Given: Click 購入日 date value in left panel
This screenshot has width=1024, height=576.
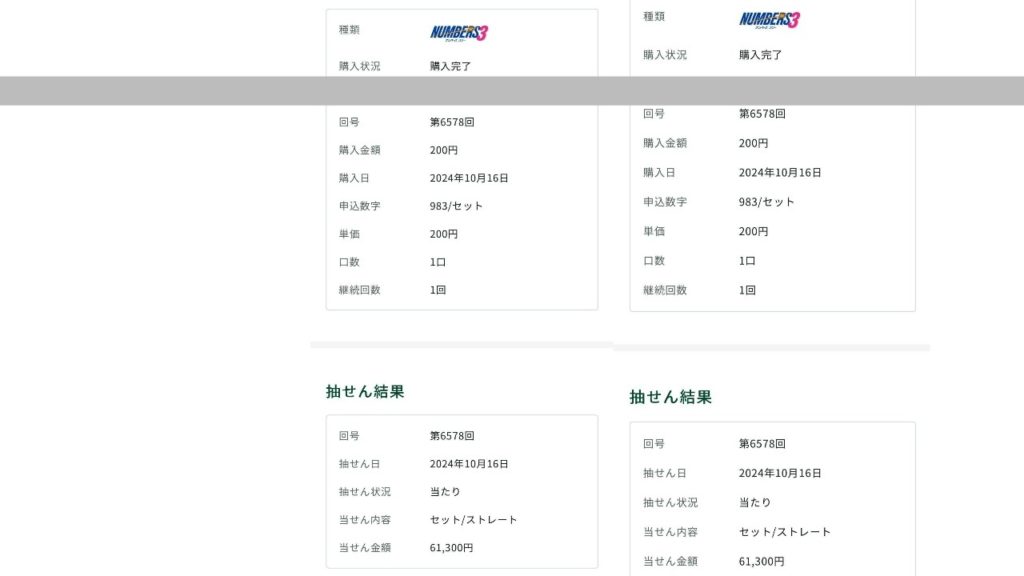Looking at the screenshot, I should tap(469, 178).
